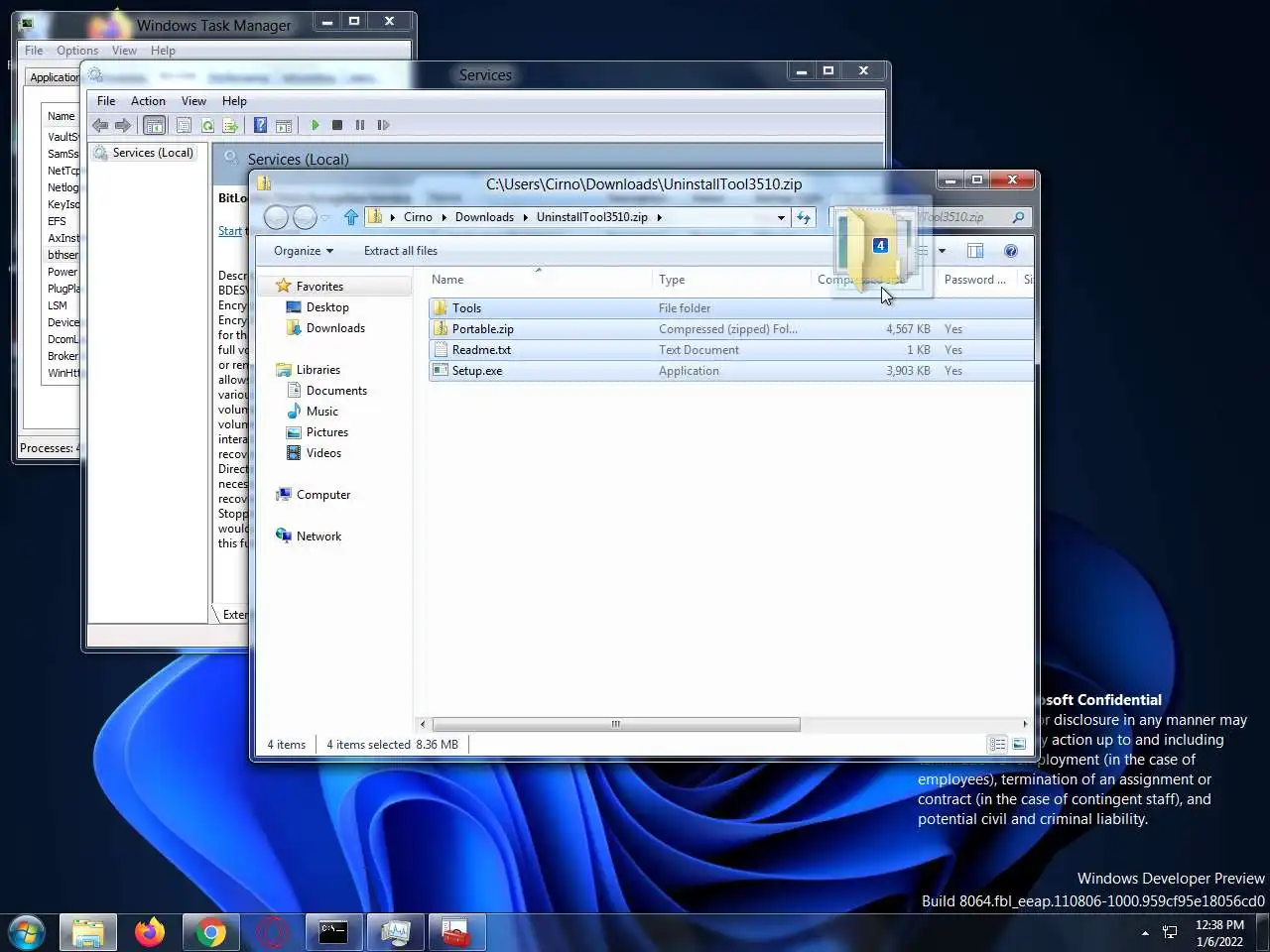1270x952 pixels.
Task: Open File menu in Services window
Action: (106, 101)
